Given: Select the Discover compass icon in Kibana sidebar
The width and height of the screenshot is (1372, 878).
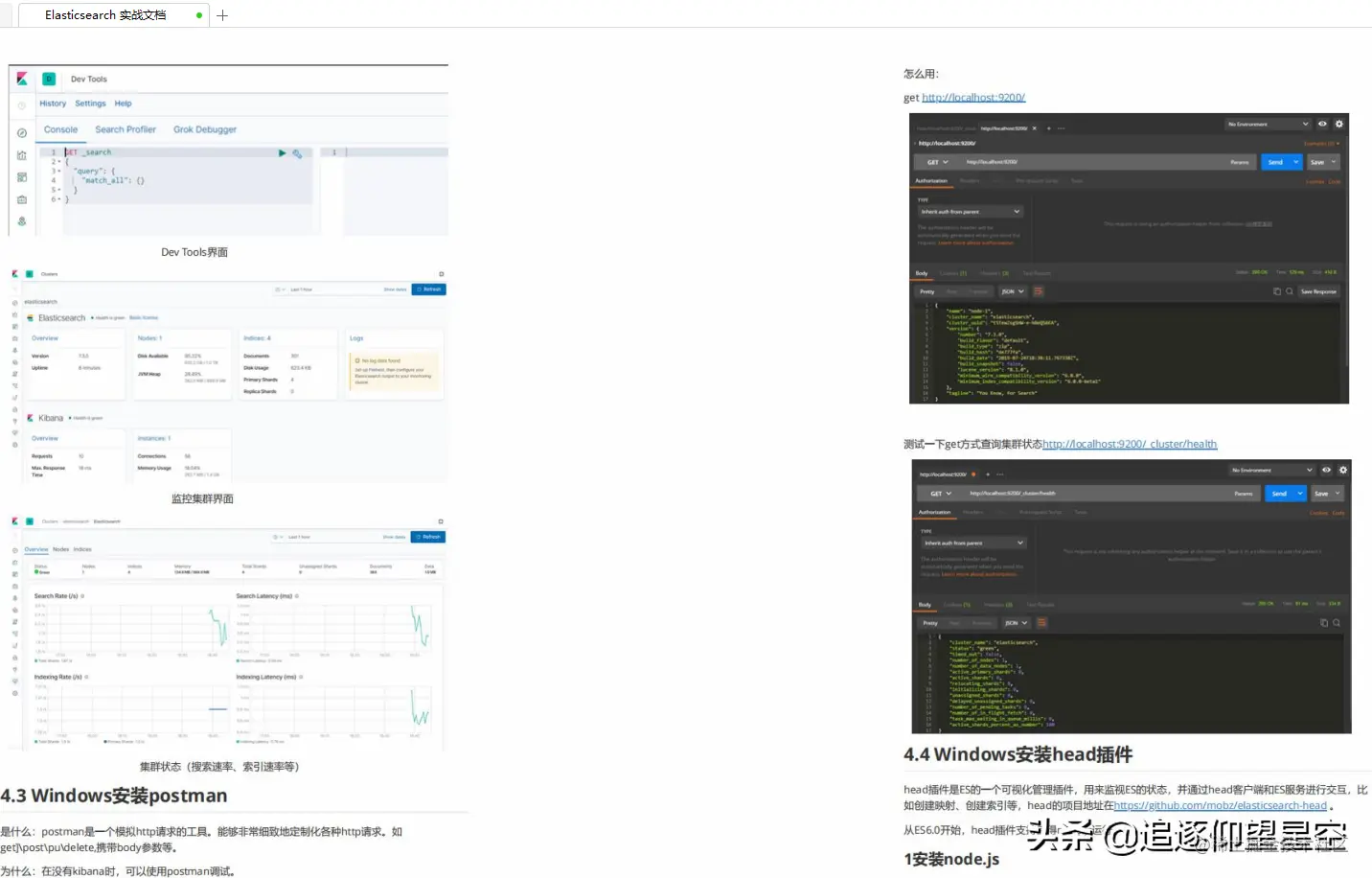Looking at the screenshot, I should click(x=22, y=132).
